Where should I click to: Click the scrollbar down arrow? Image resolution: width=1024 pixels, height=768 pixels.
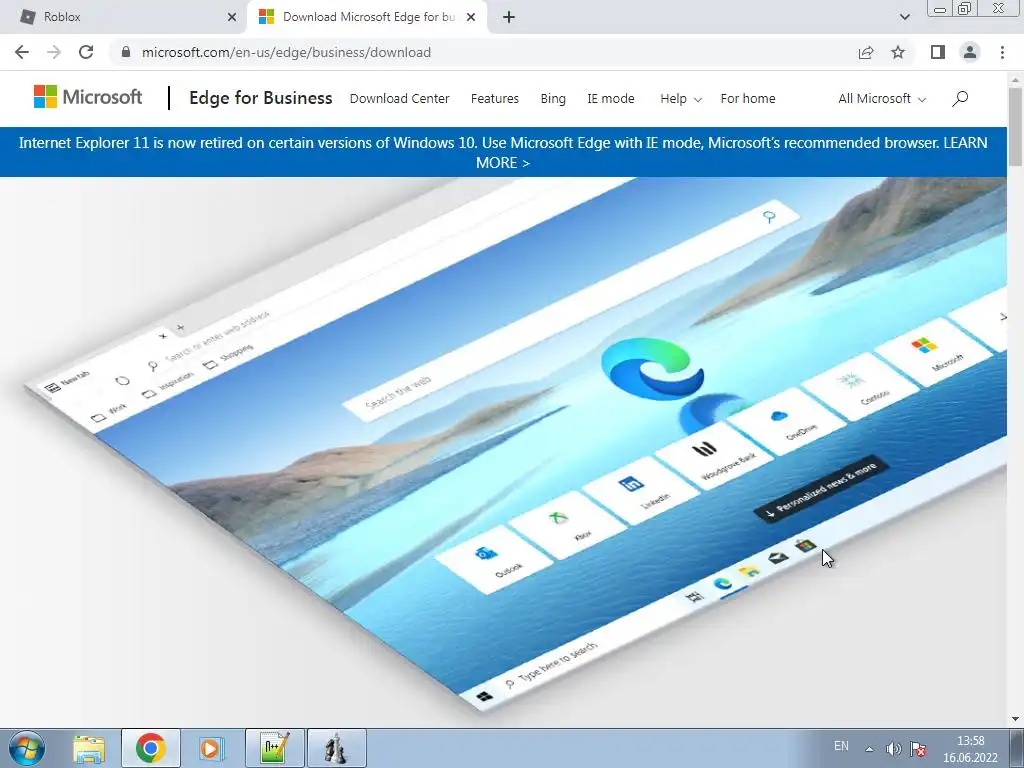pyautogui.click(x=1015, y=719)
